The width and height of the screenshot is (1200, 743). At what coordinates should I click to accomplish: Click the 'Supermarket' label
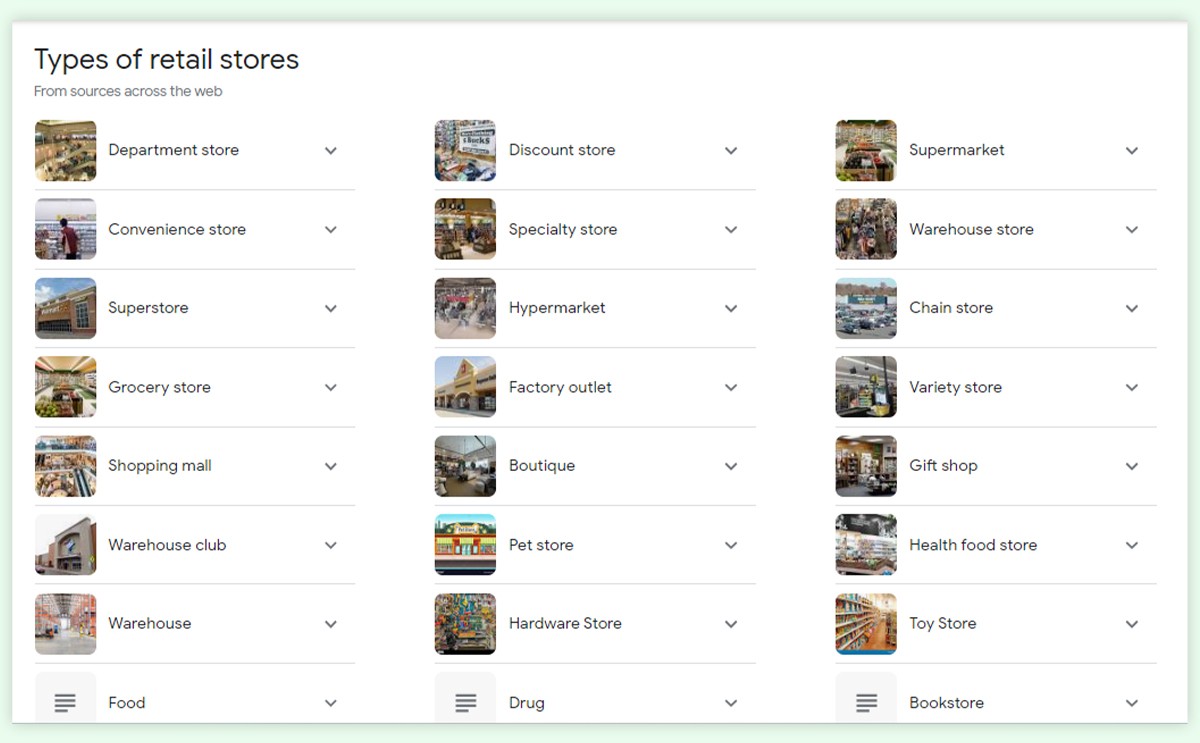click(x=957, y=150)
